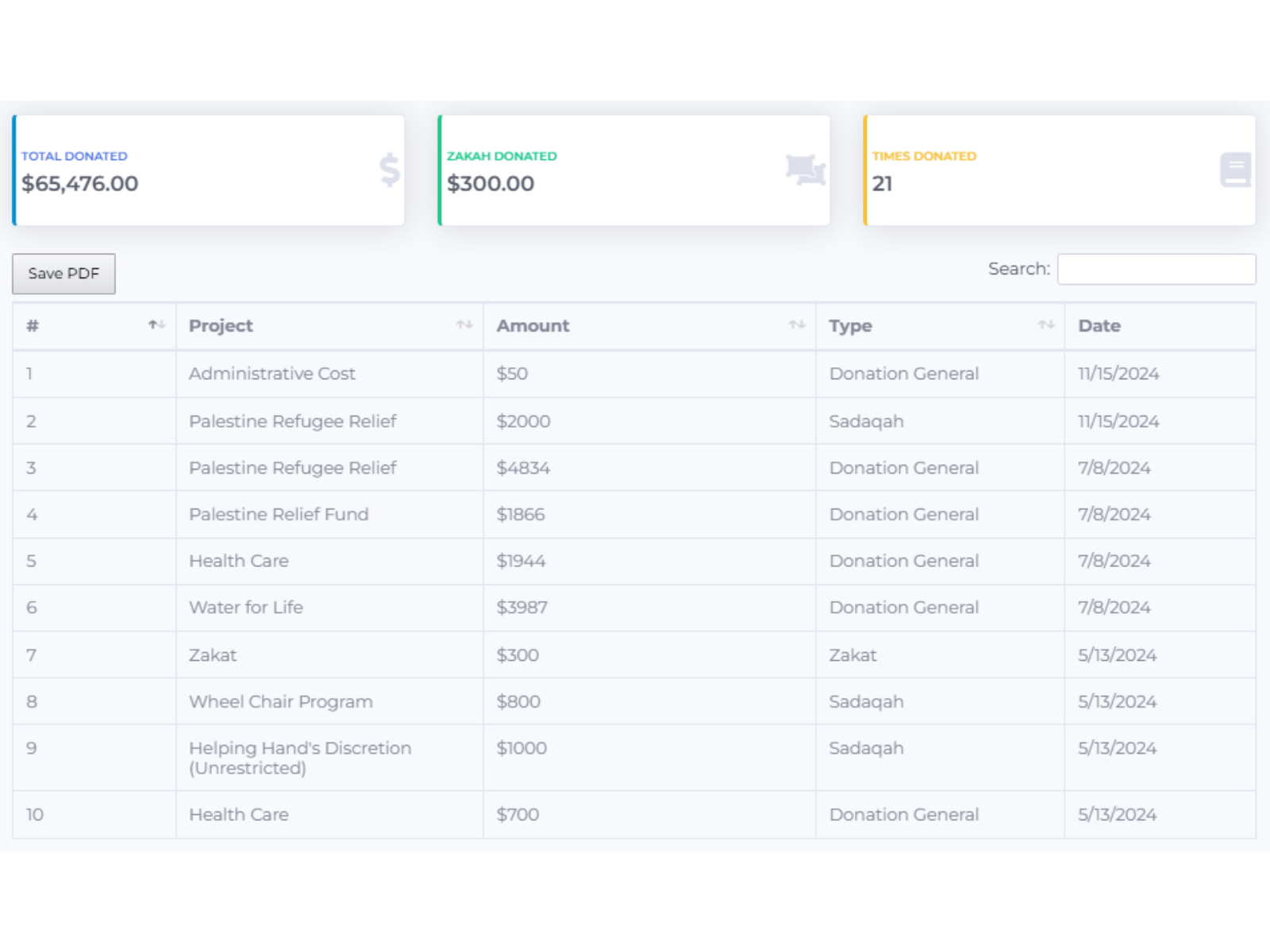Screen dimensions: 1270x952
Task: Click the ZAKAH DONATED label
Action: (x=502, y=156)
